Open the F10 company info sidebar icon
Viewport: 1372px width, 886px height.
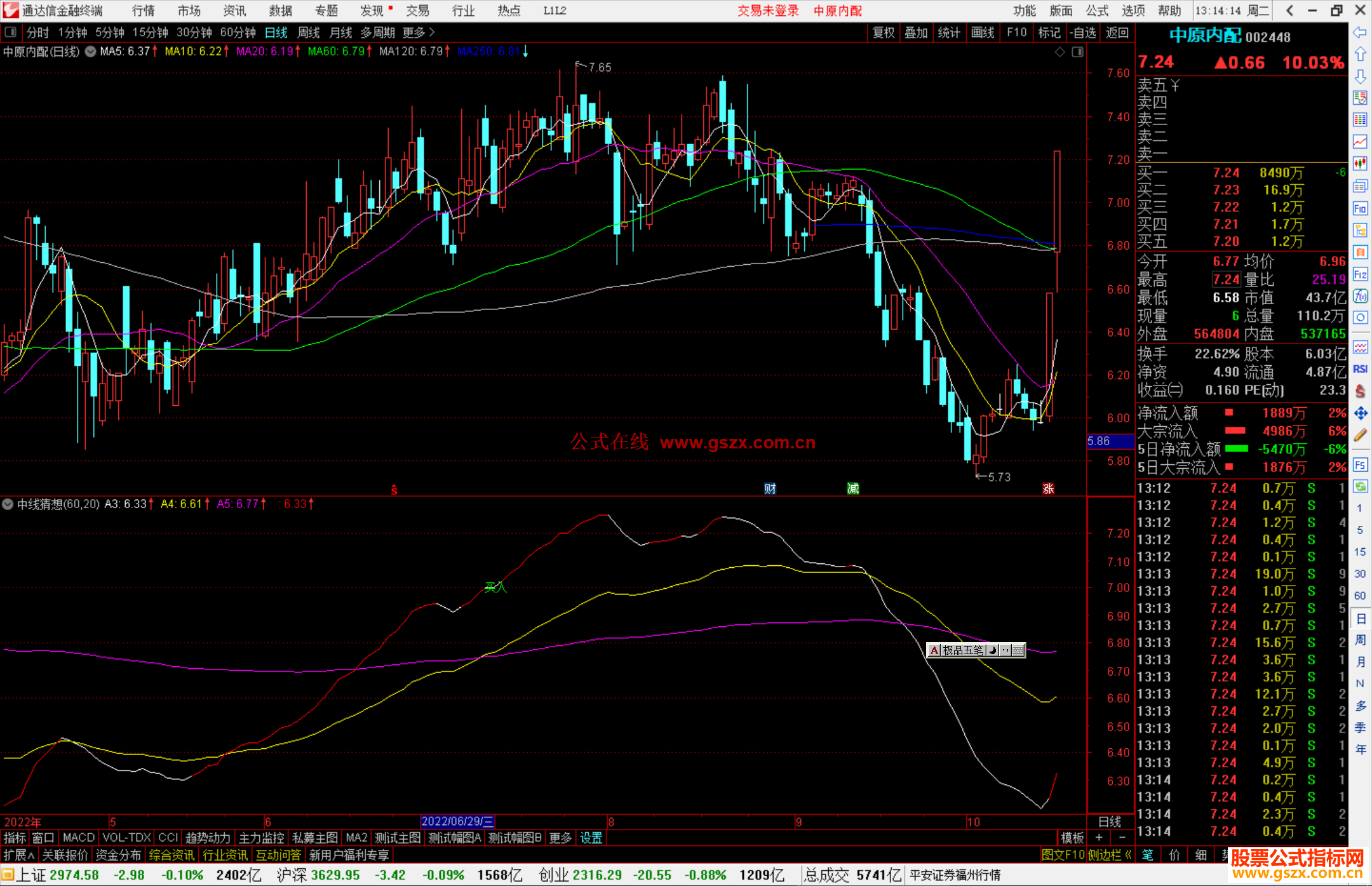click(x=1360, y=208)
